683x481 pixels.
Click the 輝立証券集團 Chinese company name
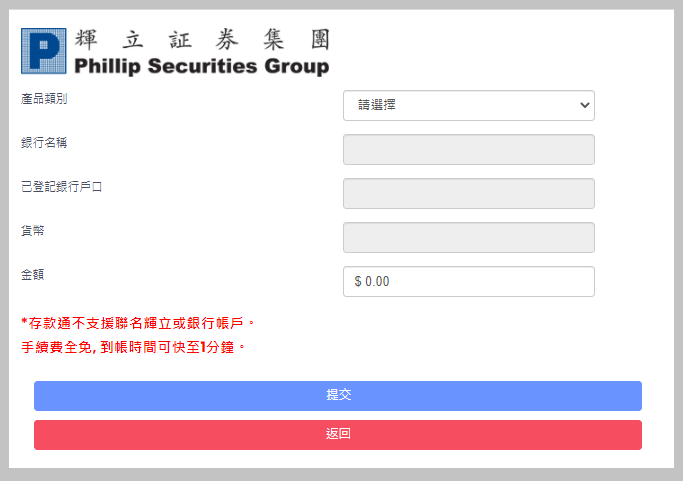coord(201,39)
